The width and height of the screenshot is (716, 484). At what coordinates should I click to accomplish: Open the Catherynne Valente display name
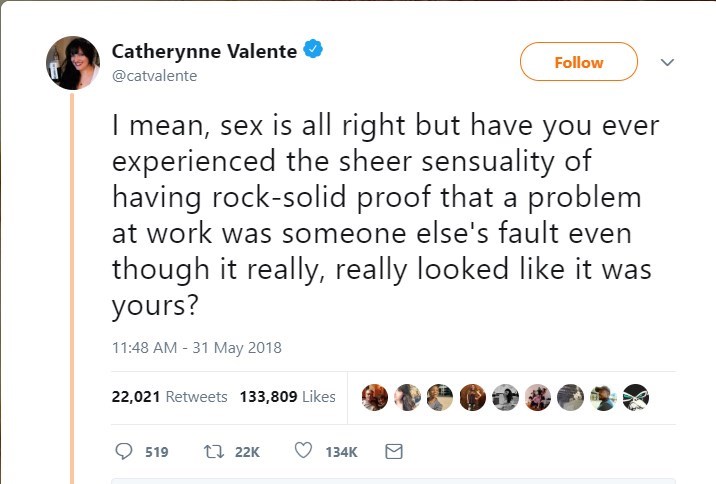[204, 51]
